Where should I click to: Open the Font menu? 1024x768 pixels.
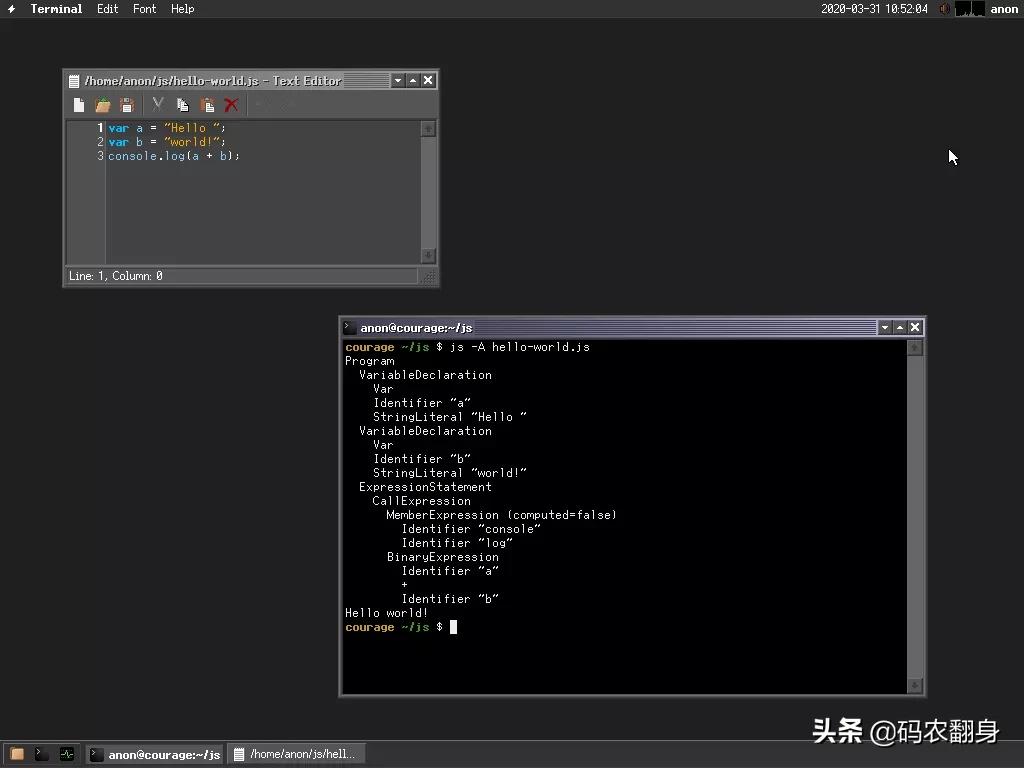point(144,9)
